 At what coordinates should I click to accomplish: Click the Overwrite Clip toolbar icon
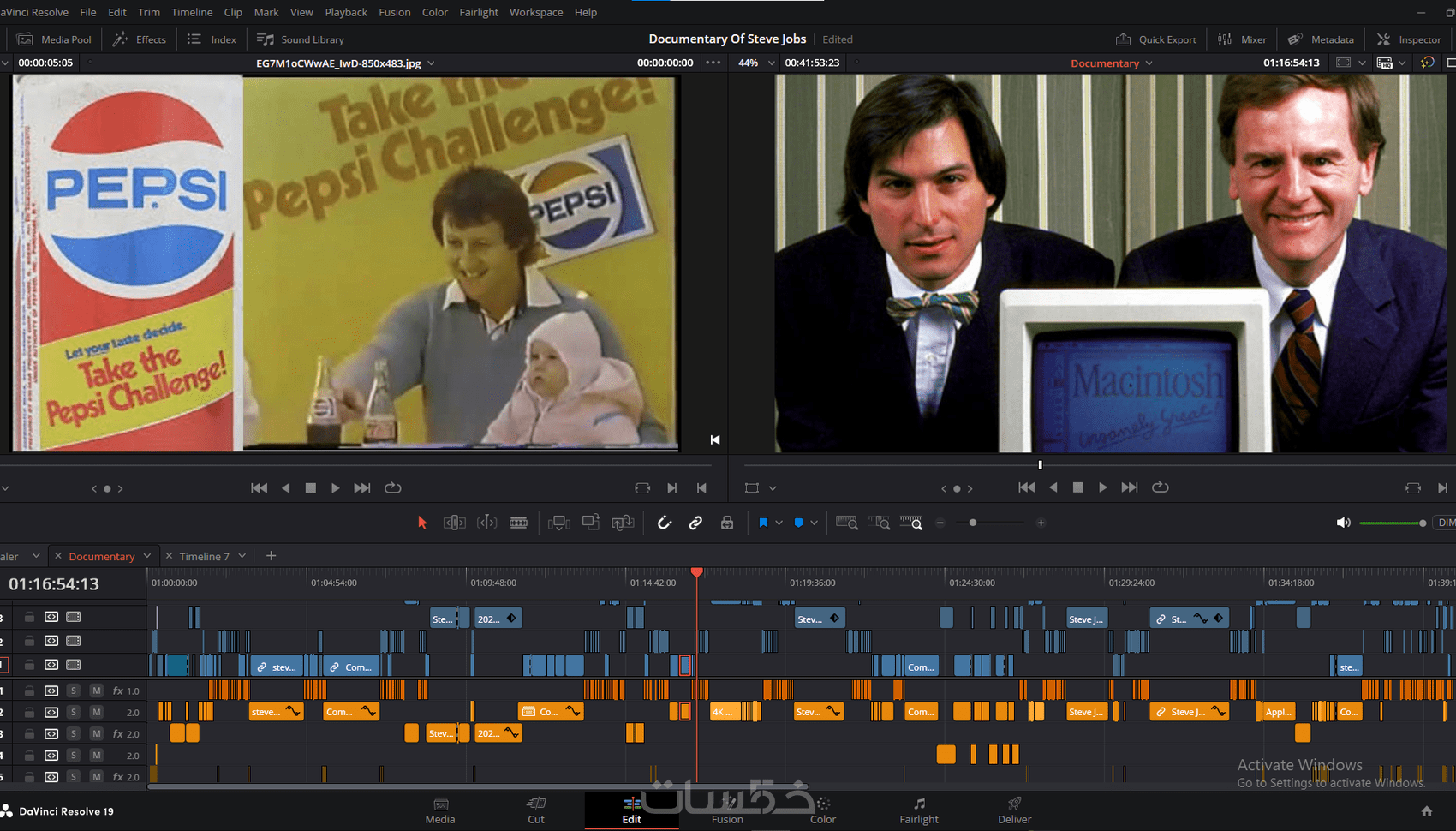[591, 523]
